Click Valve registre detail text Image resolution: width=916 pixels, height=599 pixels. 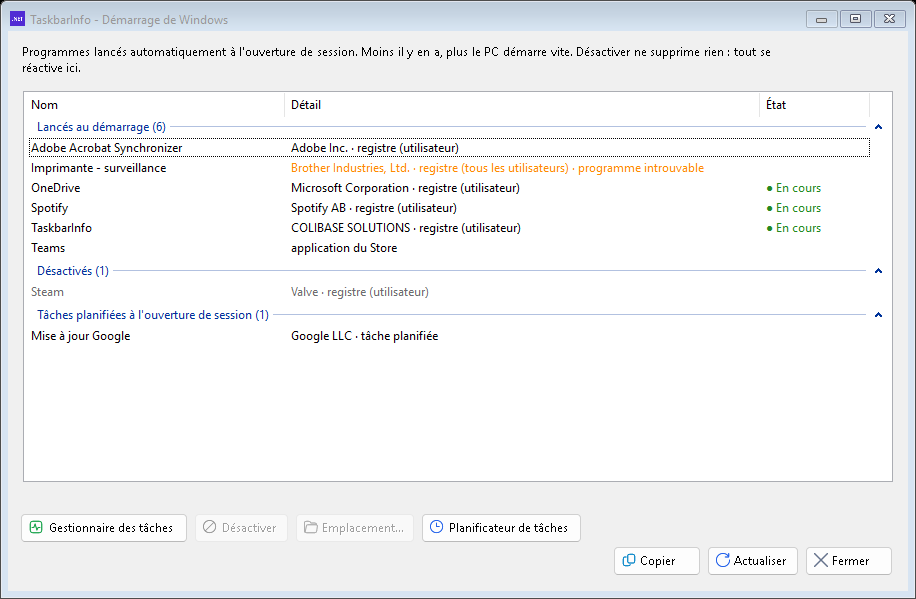(x=360, y=292)
